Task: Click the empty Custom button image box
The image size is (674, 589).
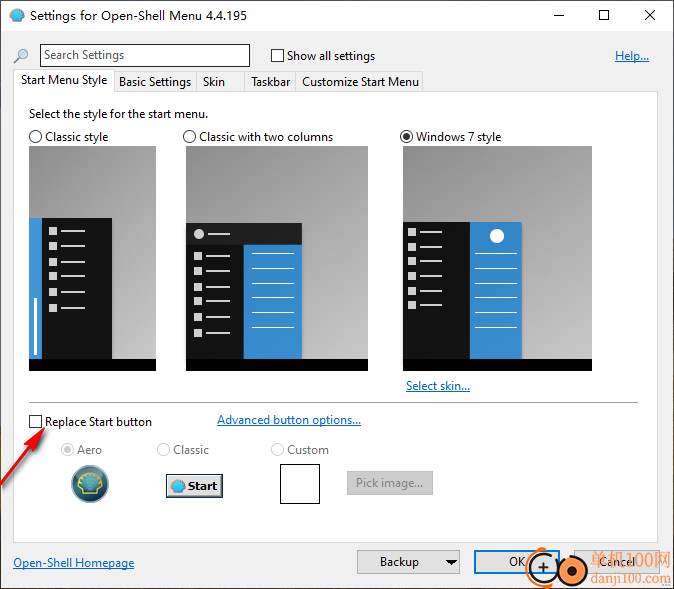Action: pyautogui.click(x=300, y=484)
